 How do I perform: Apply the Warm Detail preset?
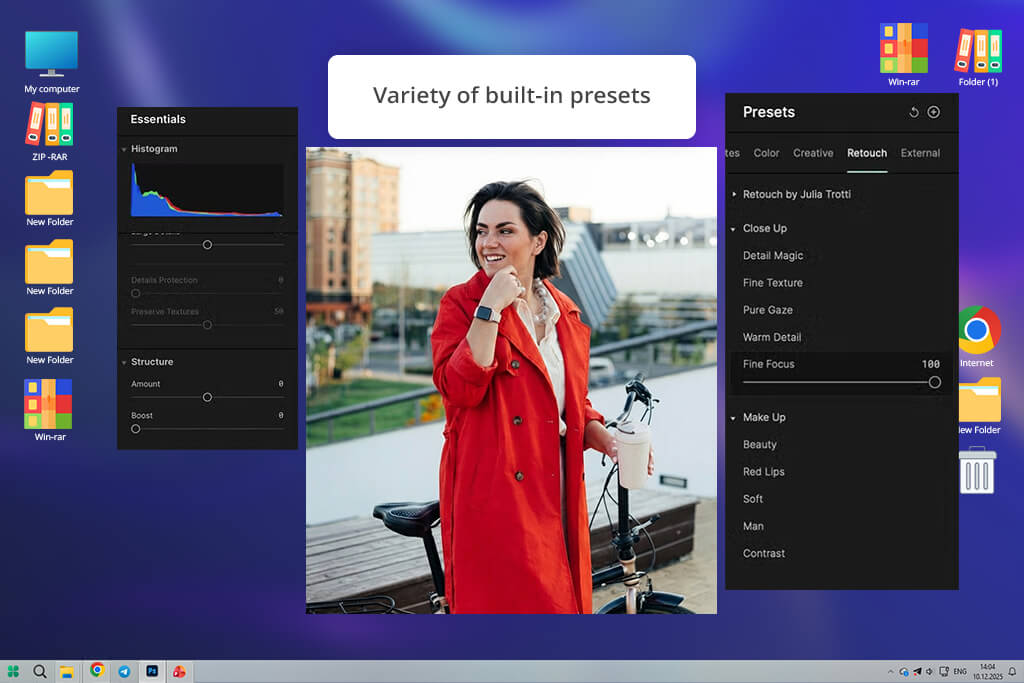tap(772, 337)
